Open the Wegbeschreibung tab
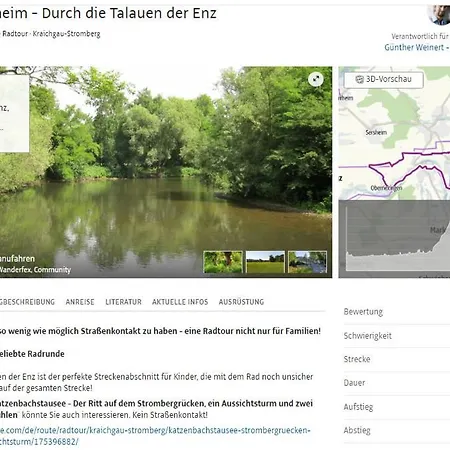 pyautogui.click(x=27, y=302)
